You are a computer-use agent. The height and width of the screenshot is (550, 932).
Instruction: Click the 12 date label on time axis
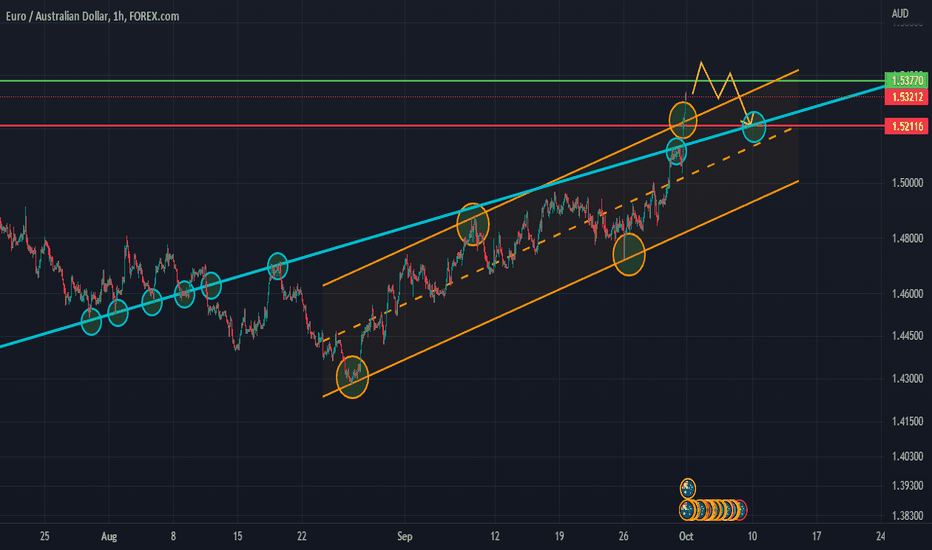(495, 536)
